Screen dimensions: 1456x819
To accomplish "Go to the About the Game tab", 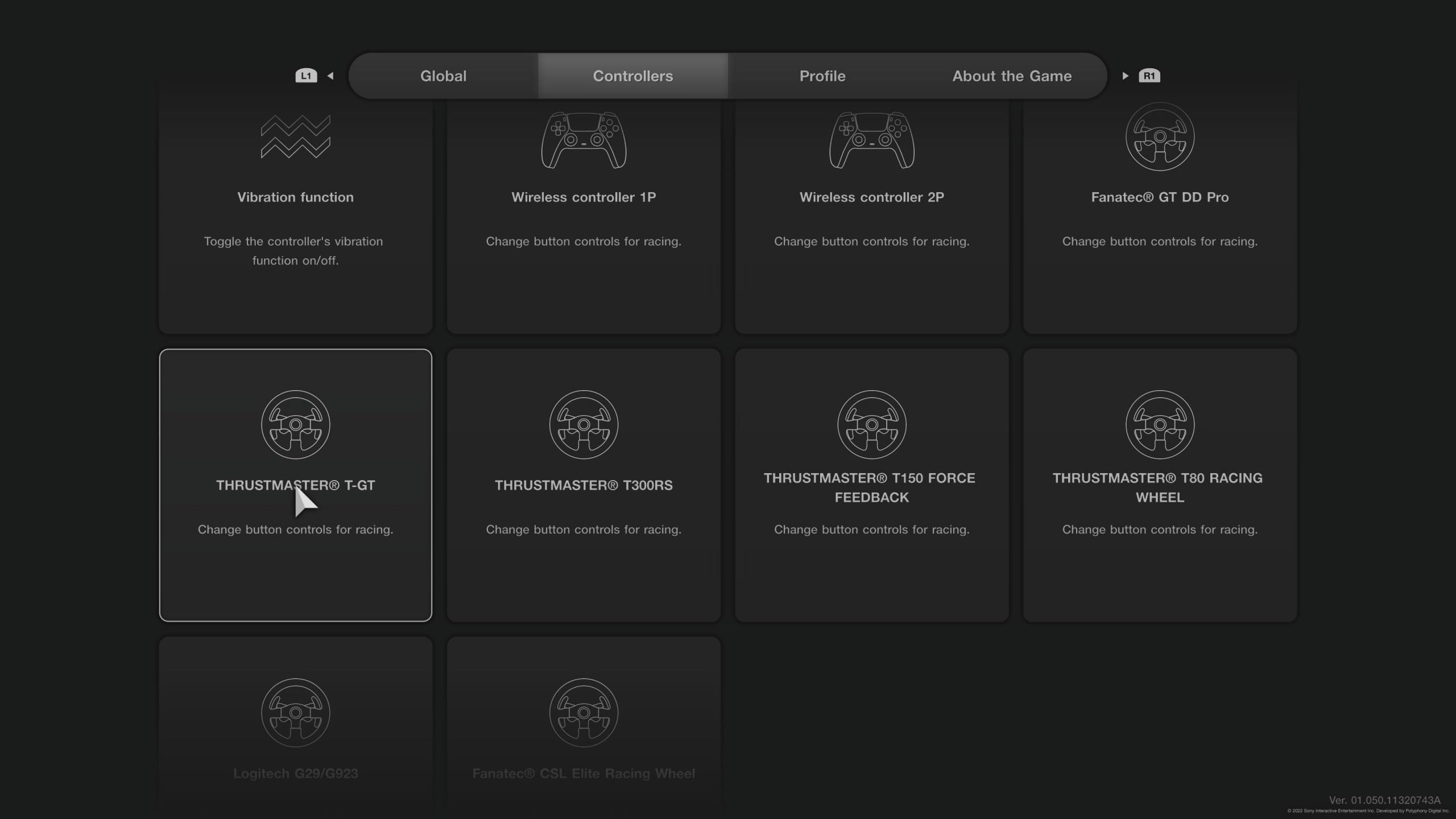I will click(x=1012, y=76).
